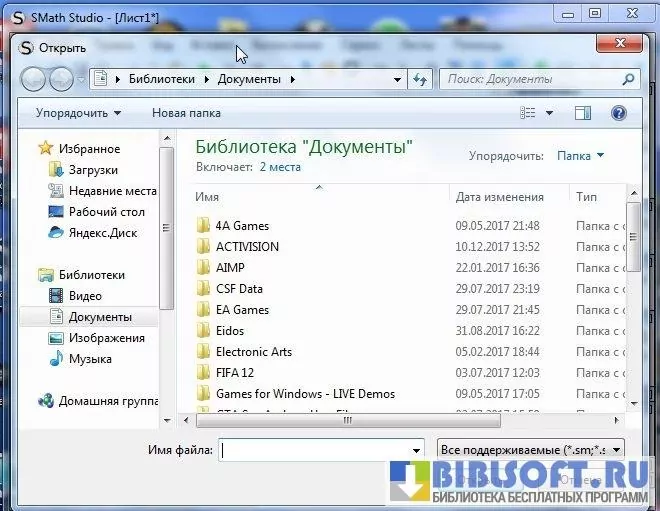This screenshot has width=660, height=511.
Task: Click the Back navigation arrow button
Action: click(x=34, y=79)
